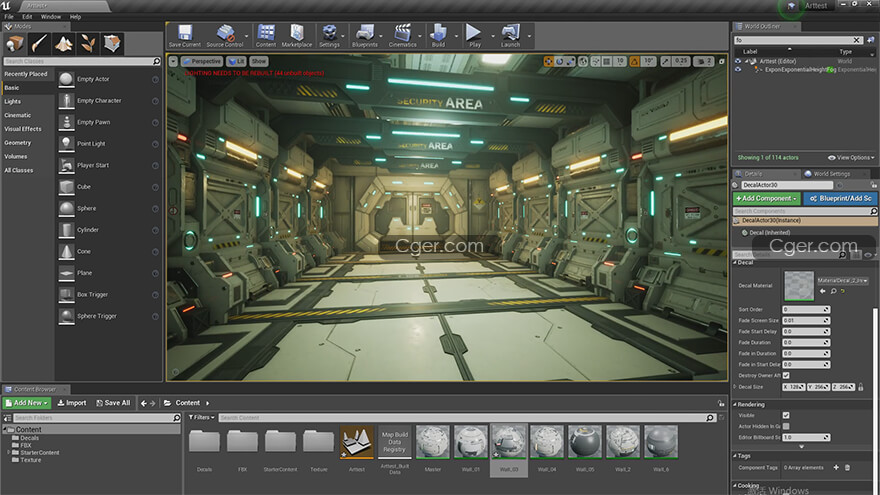Collapse the Decal section in Details
The height and width of the screenshot is (495, 880).
pyautogui.click(x=735, y=262)
